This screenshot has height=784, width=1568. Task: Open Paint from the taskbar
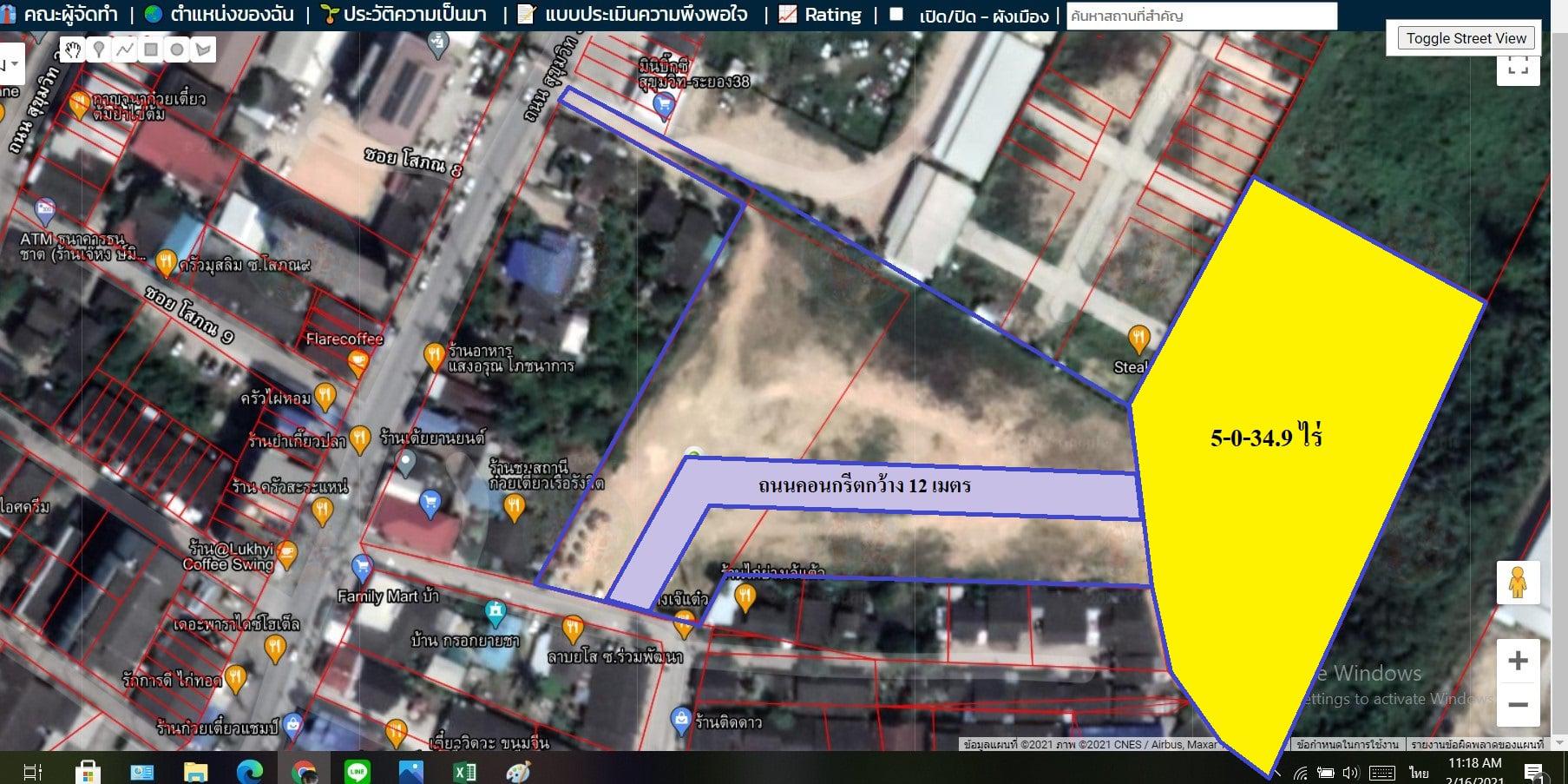(x=518, y=771)
